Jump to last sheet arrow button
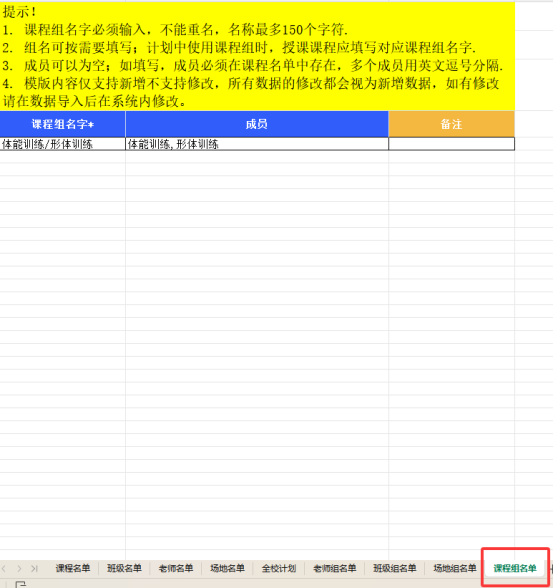554x588 pixels. point(34,568)
